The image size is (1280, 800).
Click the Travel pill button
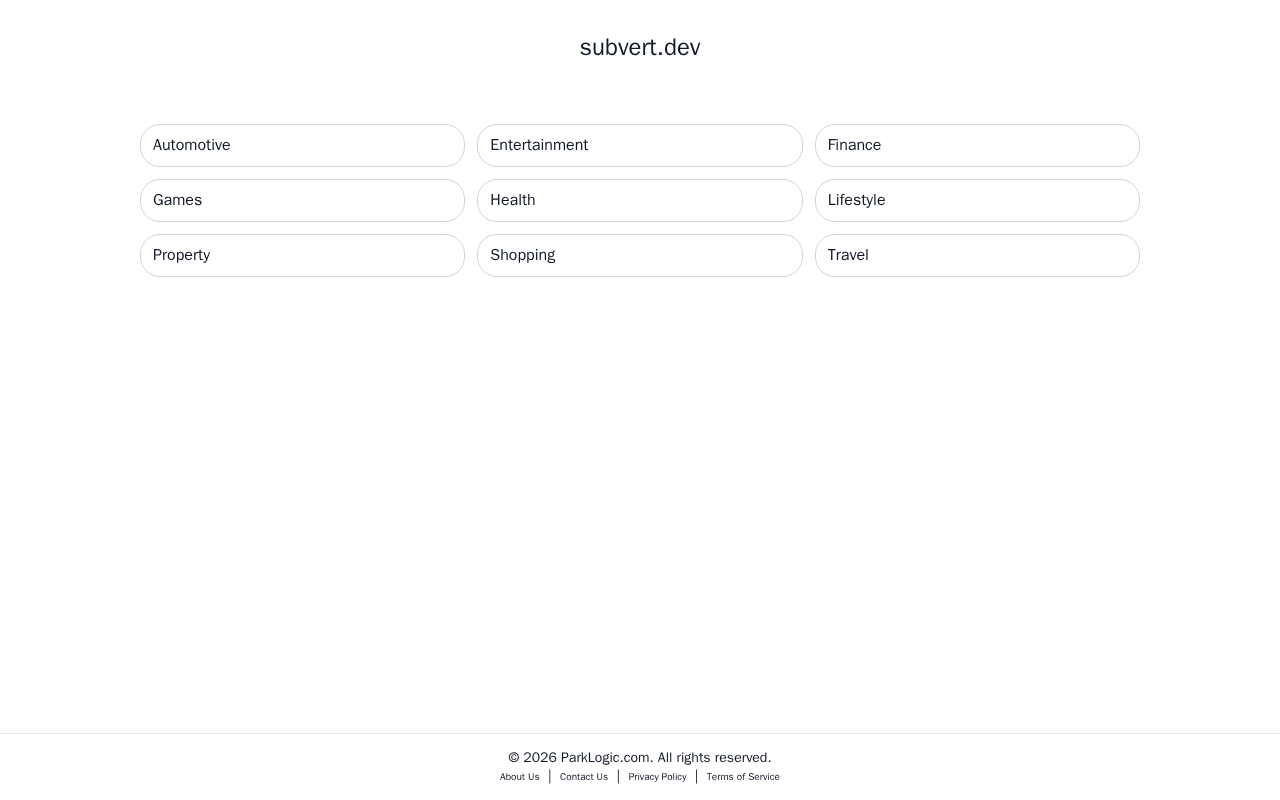click(976, 255)
